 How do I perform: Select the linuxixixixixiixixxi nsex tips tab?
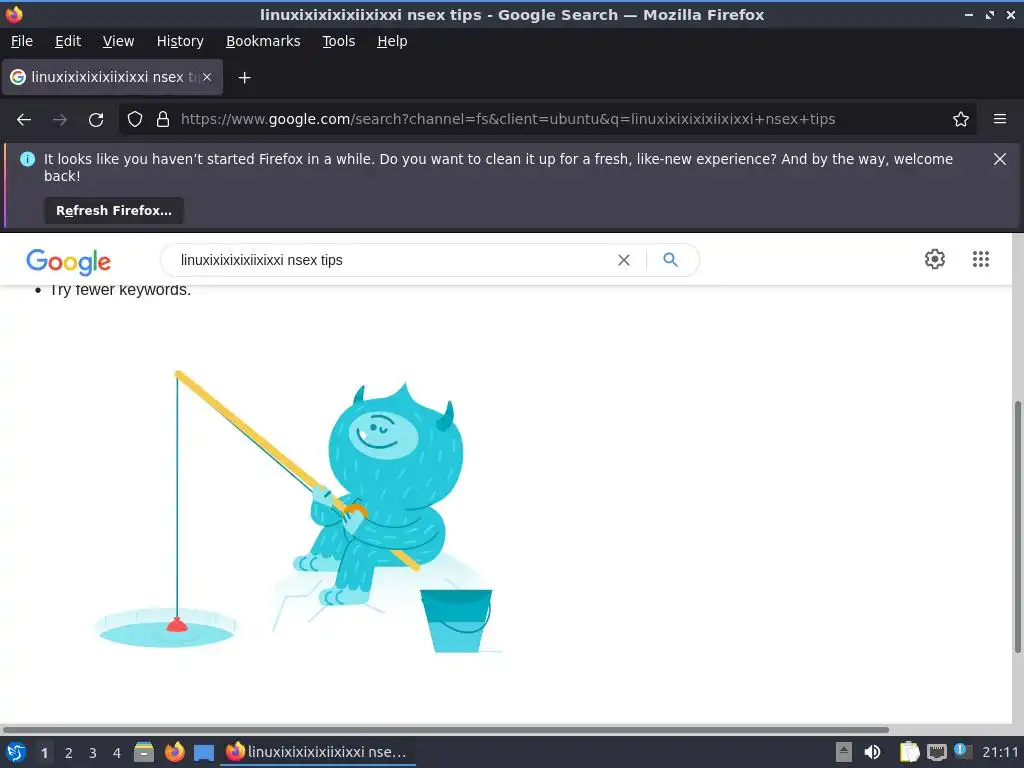112,77
